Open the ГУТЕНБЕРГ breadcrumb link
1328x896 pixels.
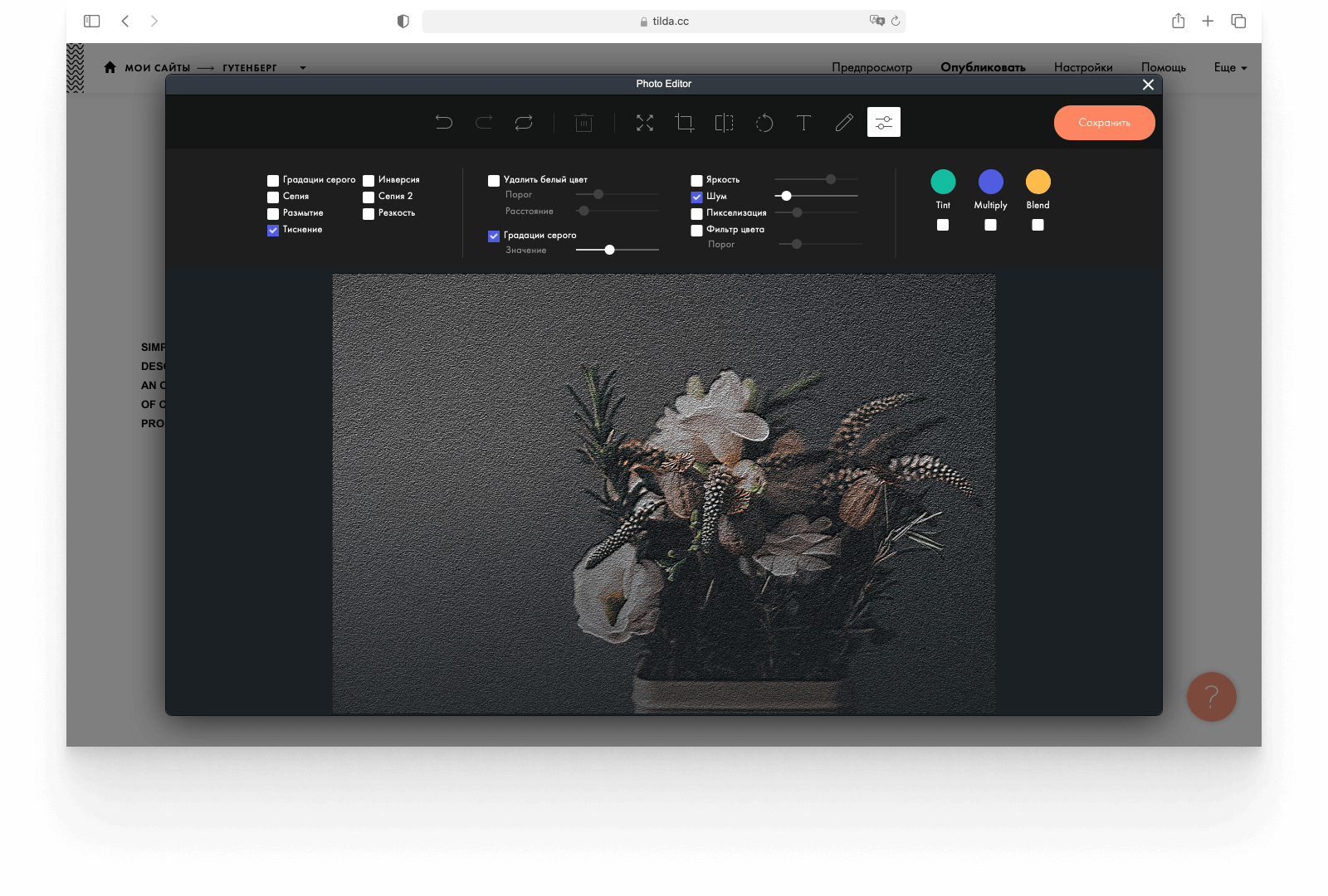click(x=250, y=68)
